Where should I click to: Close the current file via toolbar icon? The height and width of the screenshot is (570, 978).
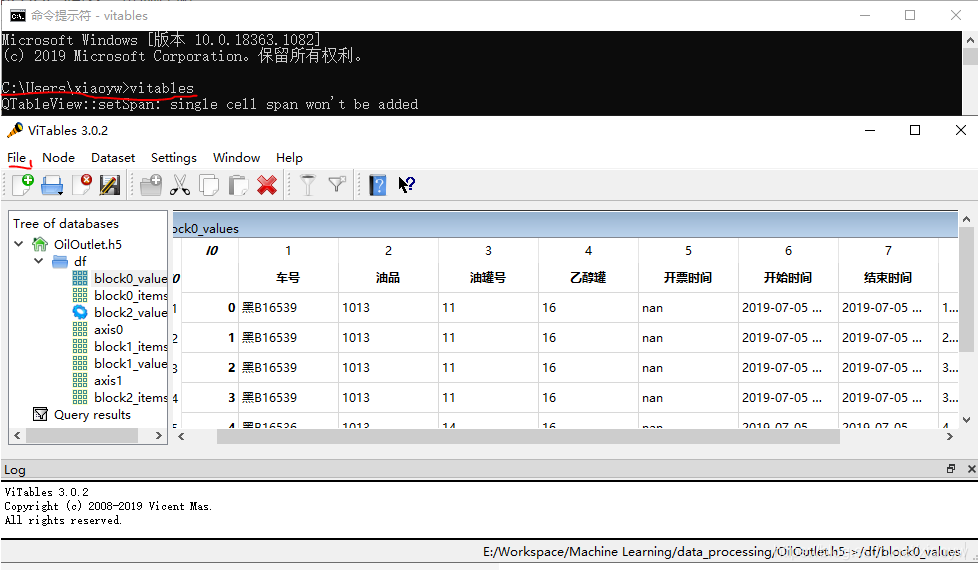click(x=82, y=185)
